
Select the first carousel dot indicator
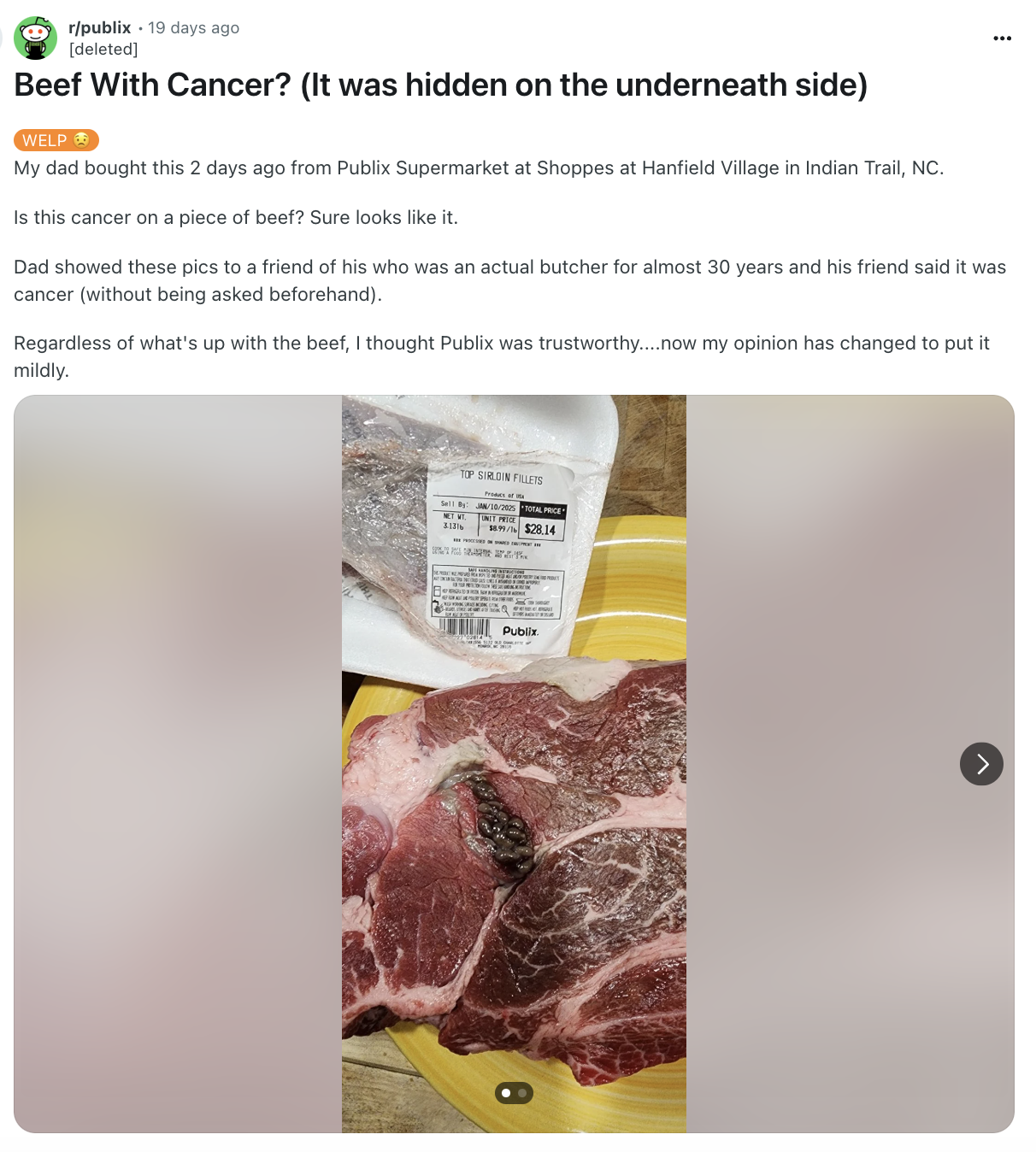(x=506, y=1093)
